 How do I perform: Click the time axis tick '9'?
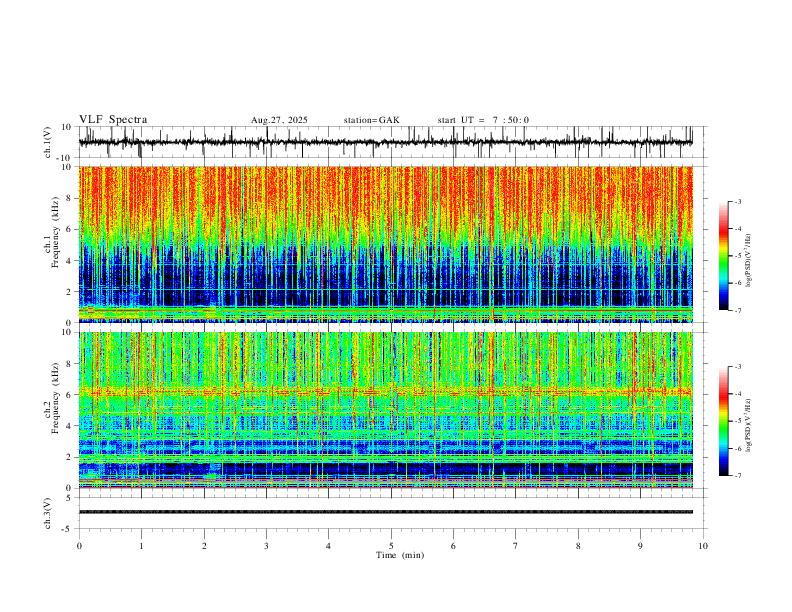point(640,546)
